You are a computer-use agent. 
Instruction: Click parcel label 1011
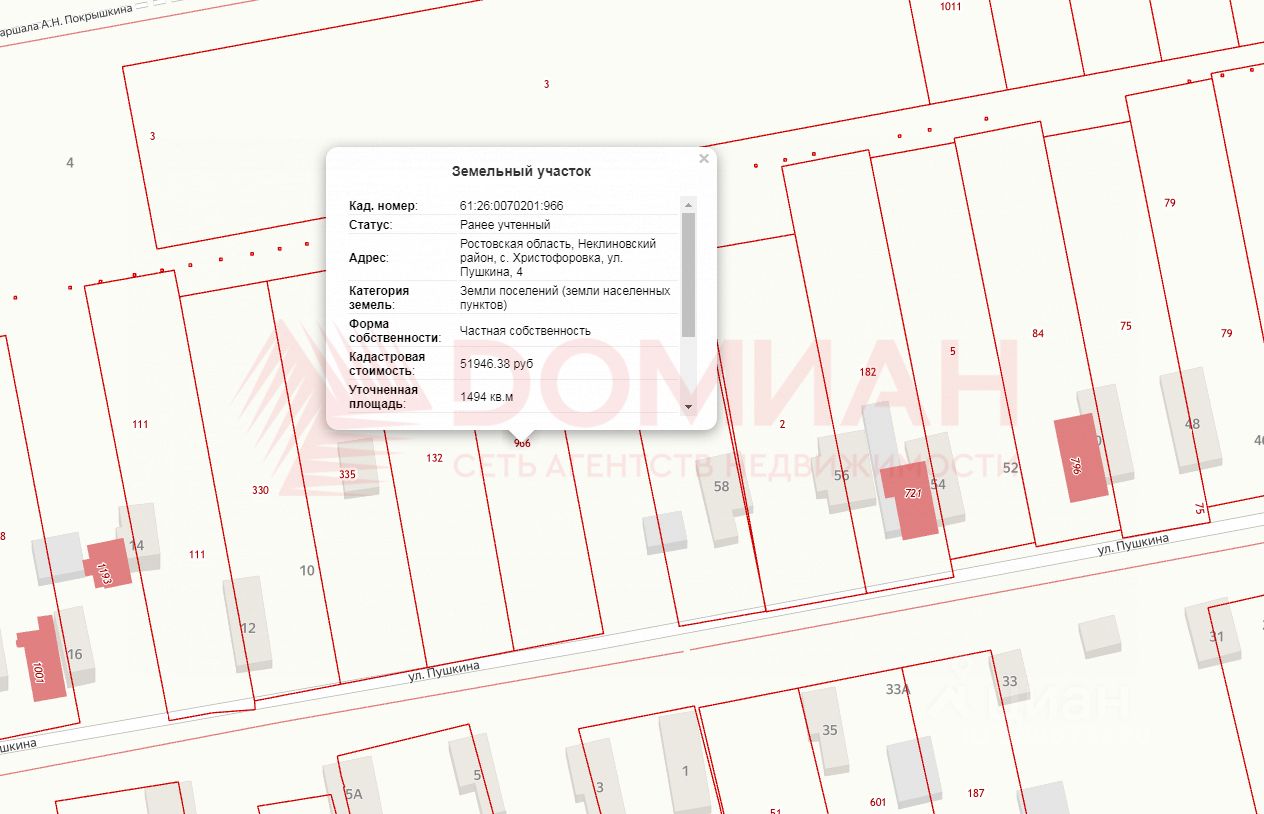click(950, 7)
